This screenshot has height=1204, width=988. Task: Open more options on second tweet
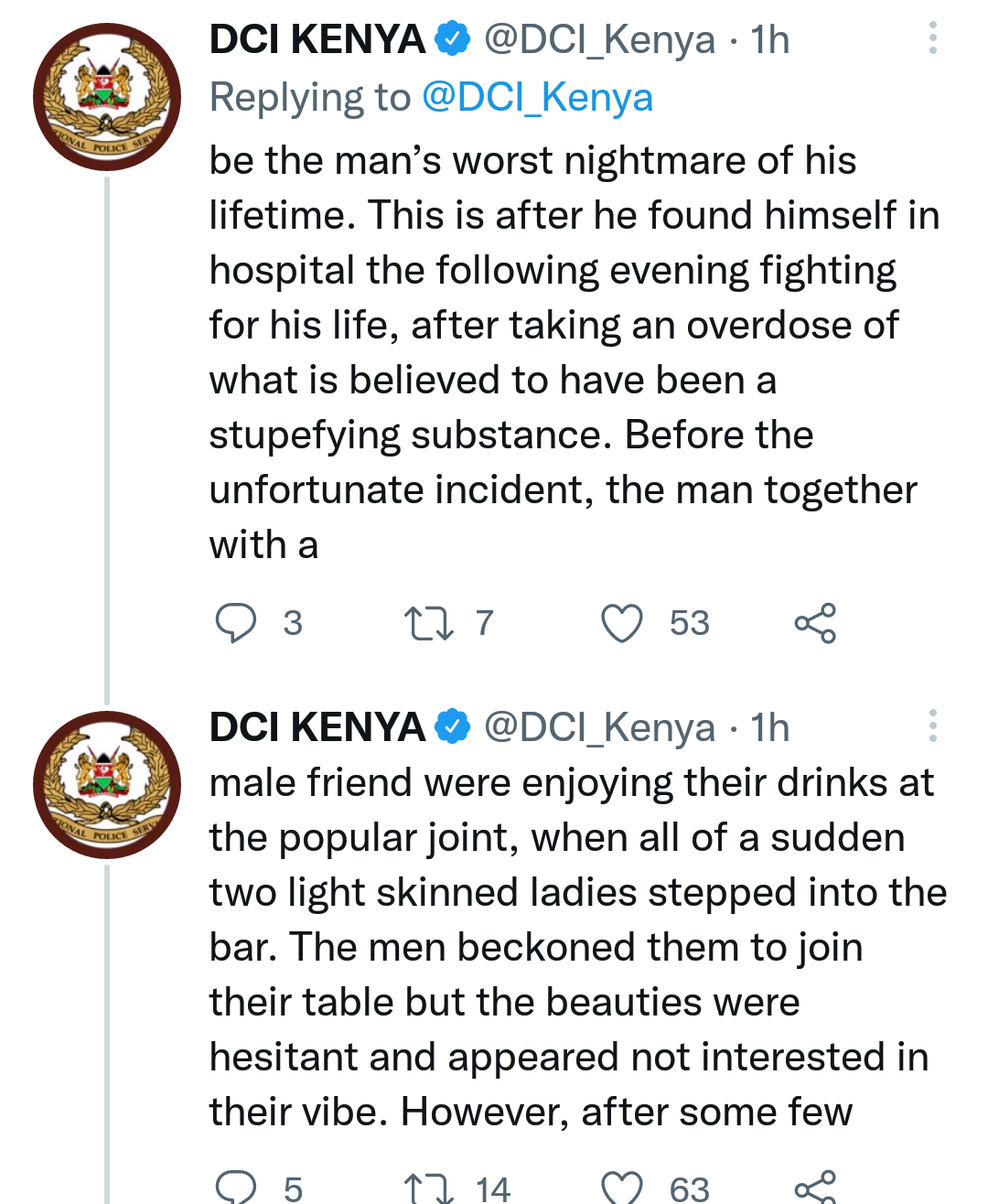[x=932, y=726]
